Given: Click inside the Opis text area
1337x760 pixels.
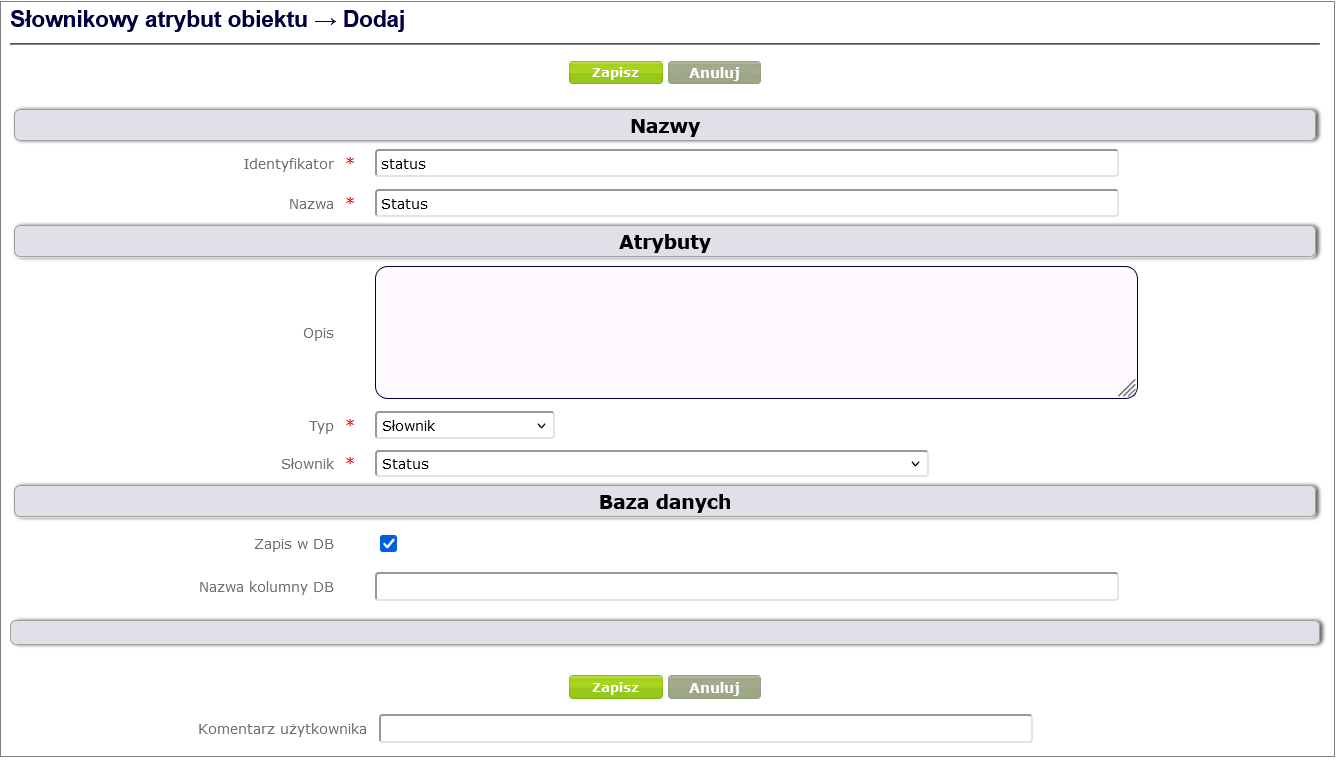Looking at the screenshot, I should 755,333.
